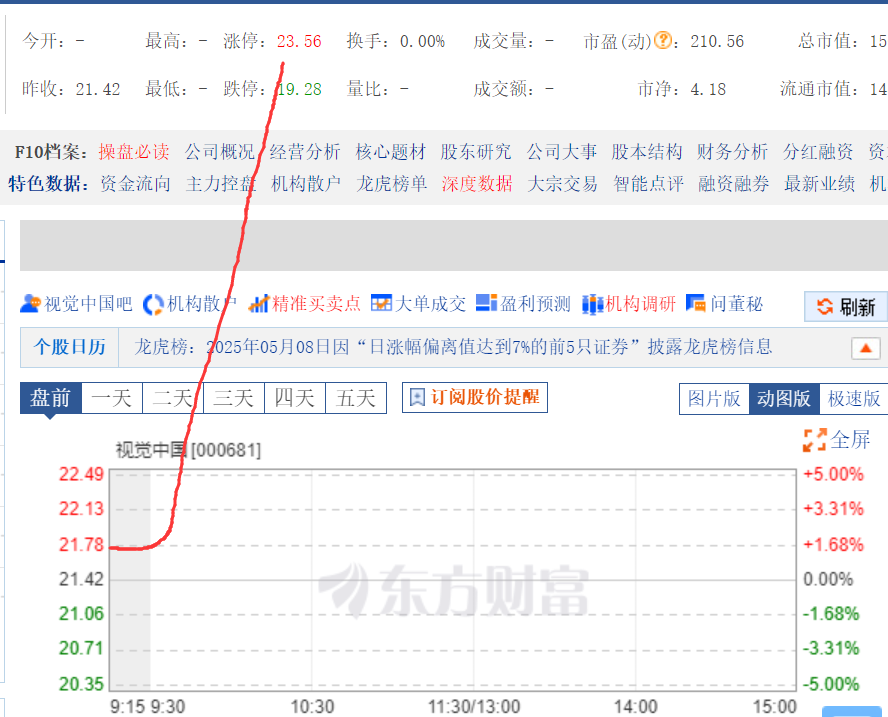Click the 跌停 value 19.28
Image resolution: width=888 pixels, height=717 pixels.
[299, 89]
